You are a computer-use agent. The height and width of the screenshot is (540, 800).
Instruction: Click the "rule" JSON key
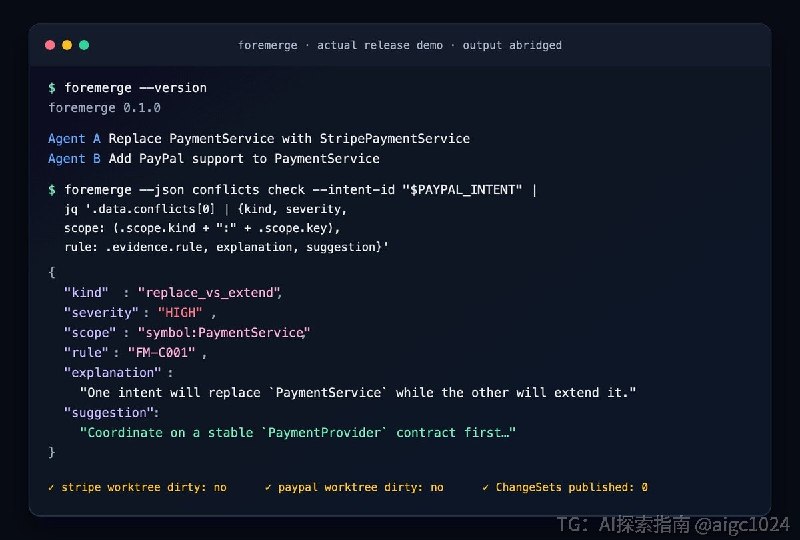[x=86, y=353]
